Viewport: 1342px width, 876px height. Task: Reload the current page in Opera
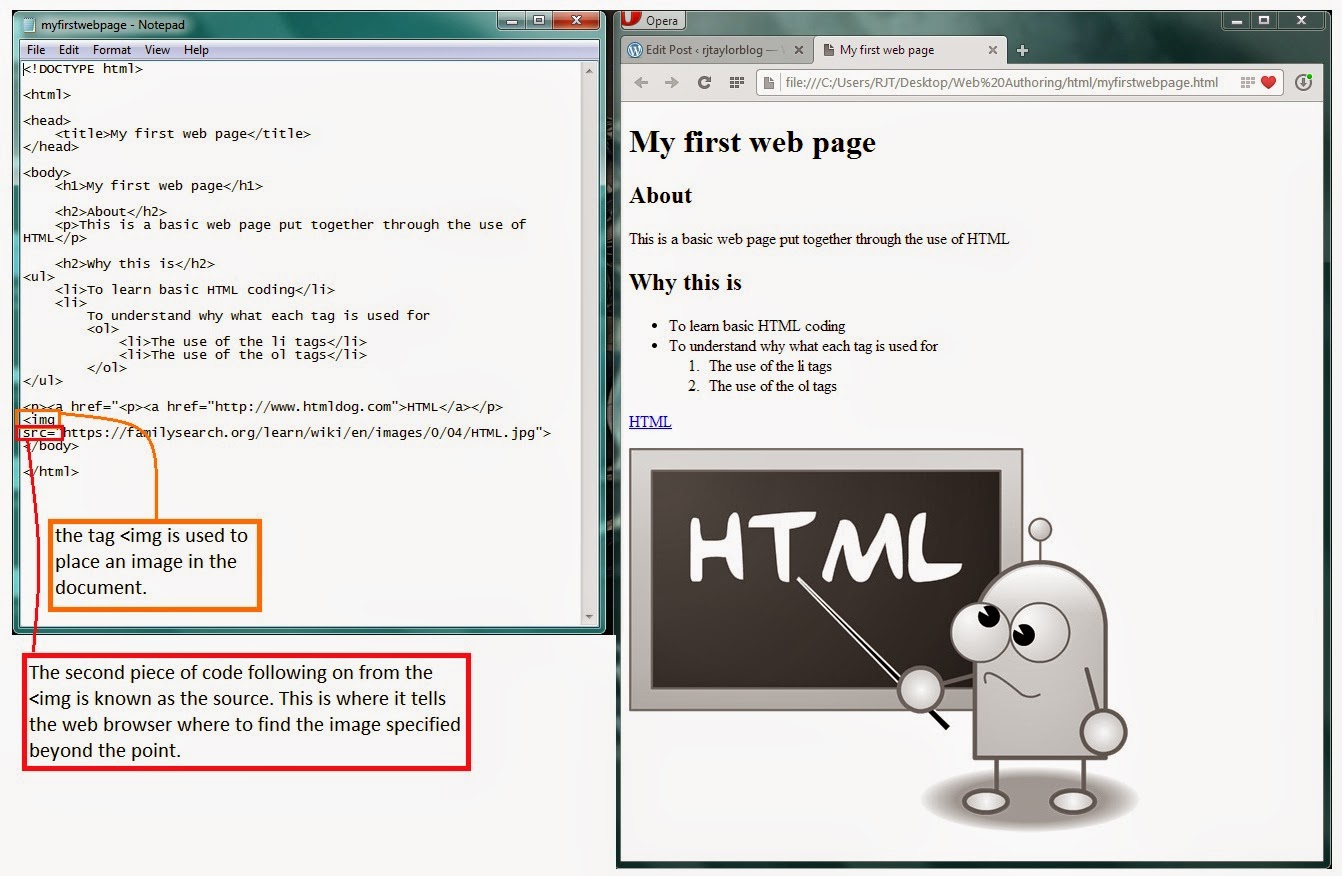(x=703, y=82)
